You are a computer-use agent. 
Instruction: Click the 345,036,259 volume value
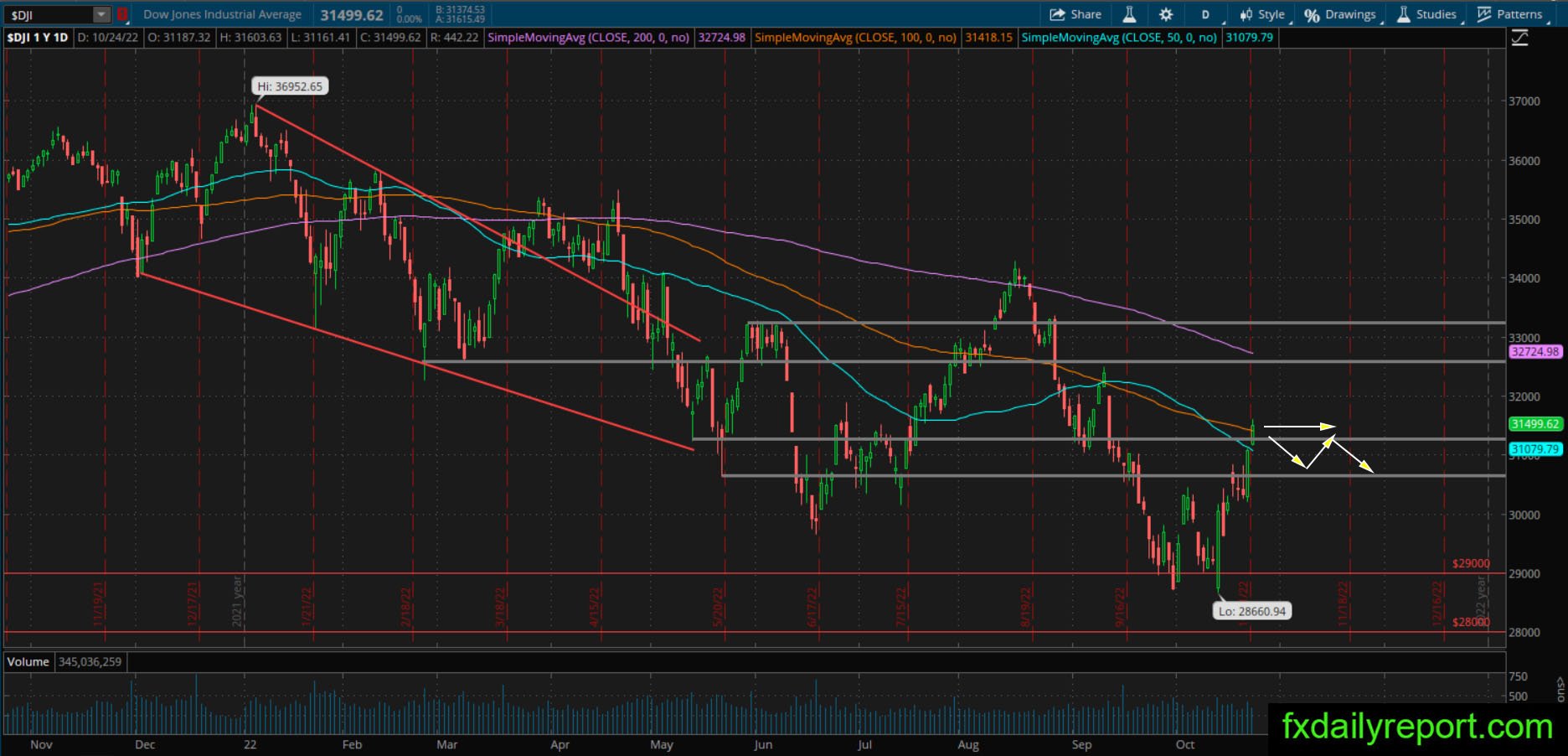pos(90,662)
